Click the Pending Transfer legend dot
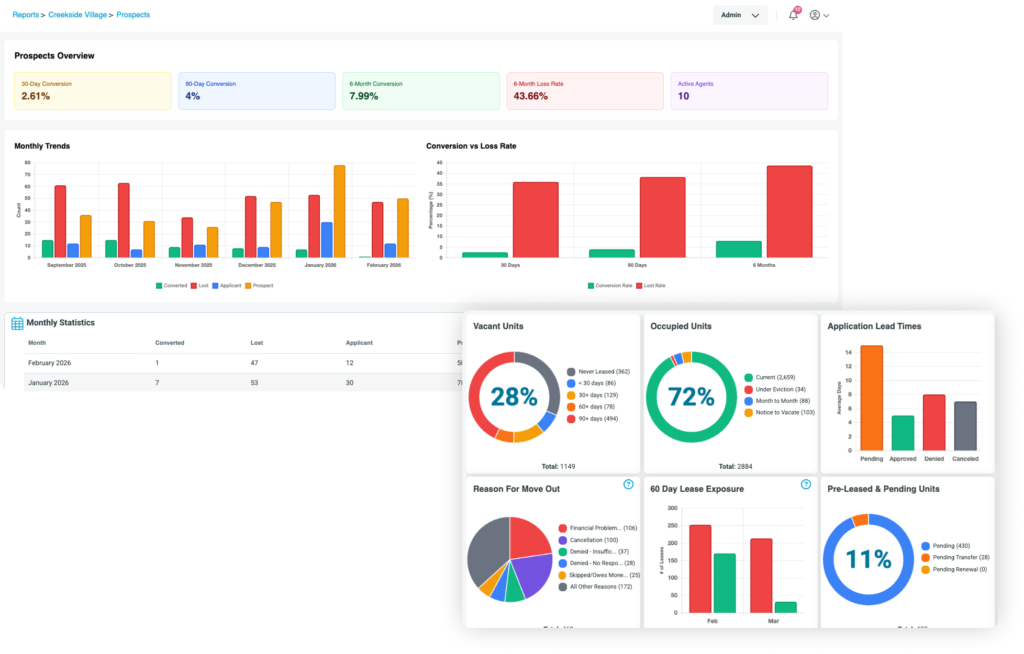The width and height of the screenshot is (1024, 654). tap(924, 558)
